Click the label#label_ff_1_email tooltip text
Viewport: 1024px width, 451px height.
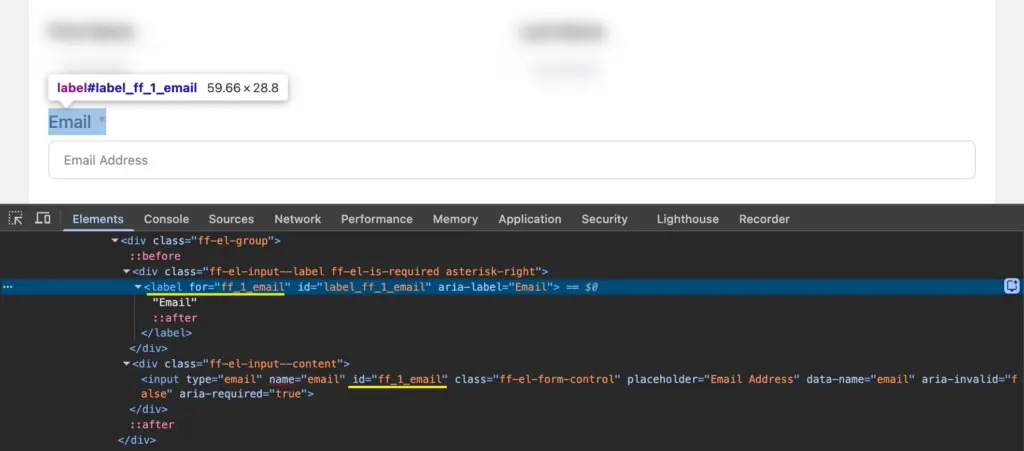coord(127,87)
